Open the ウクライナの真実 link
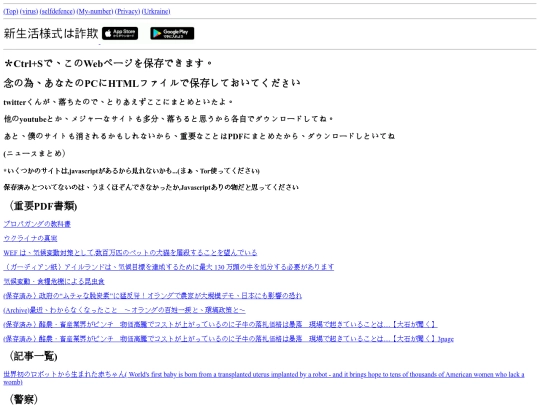 pos(30,238)
